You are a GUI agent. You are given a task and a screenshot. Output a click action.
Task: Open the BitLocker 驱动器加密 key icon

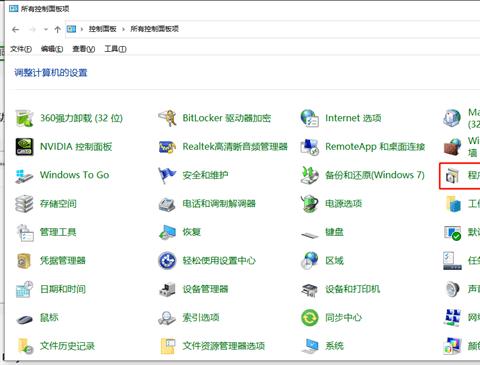click(x=167, y=118)
